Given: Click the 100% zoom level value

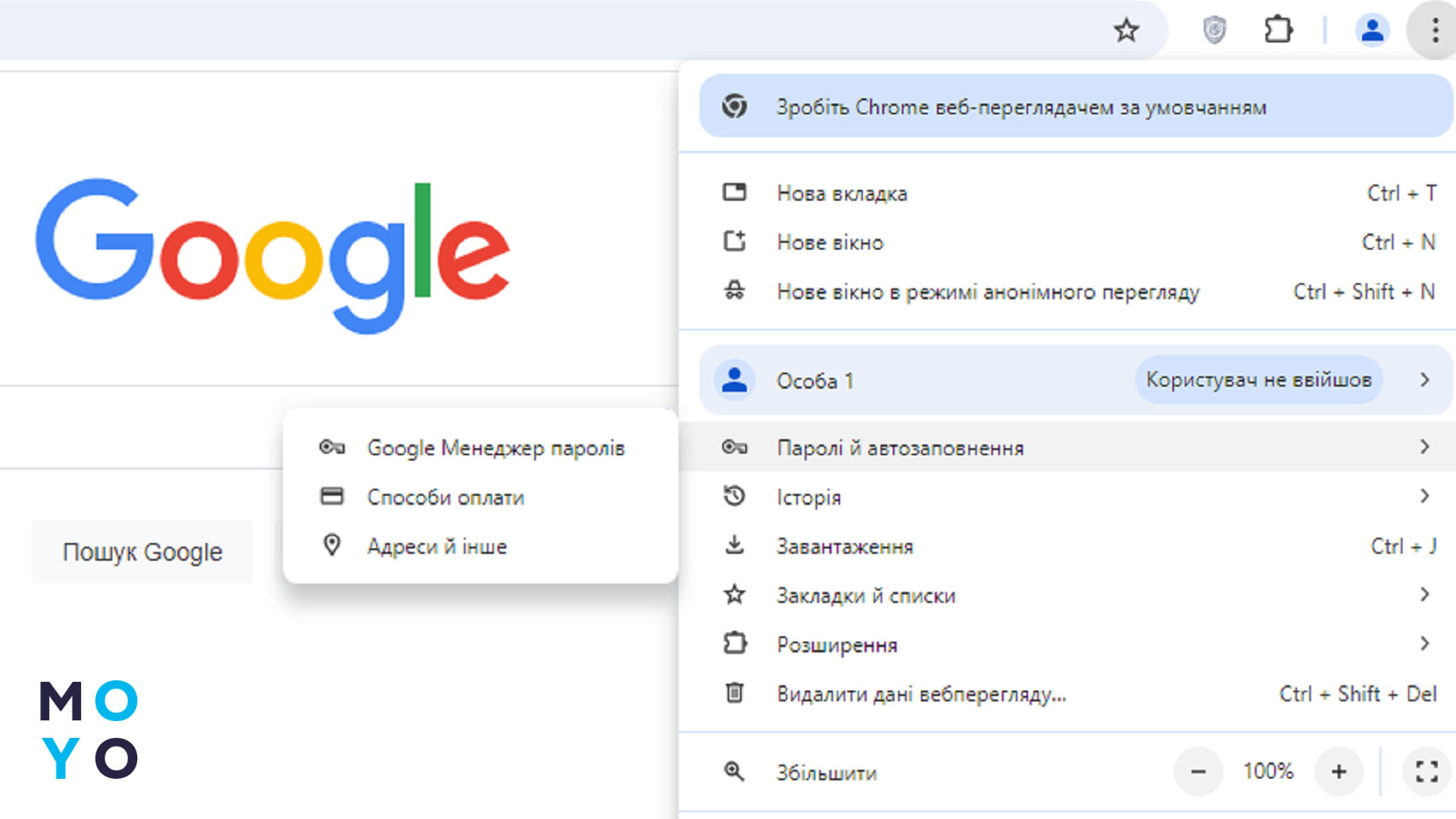Looking at the screenshot, I should coord(1268,771).
